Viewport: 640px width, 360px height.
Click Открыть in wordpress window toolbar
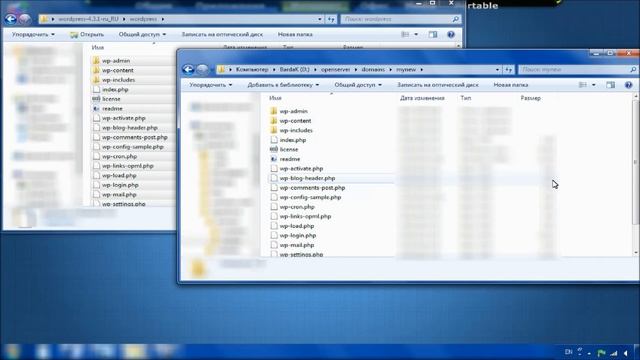point(87,35)
